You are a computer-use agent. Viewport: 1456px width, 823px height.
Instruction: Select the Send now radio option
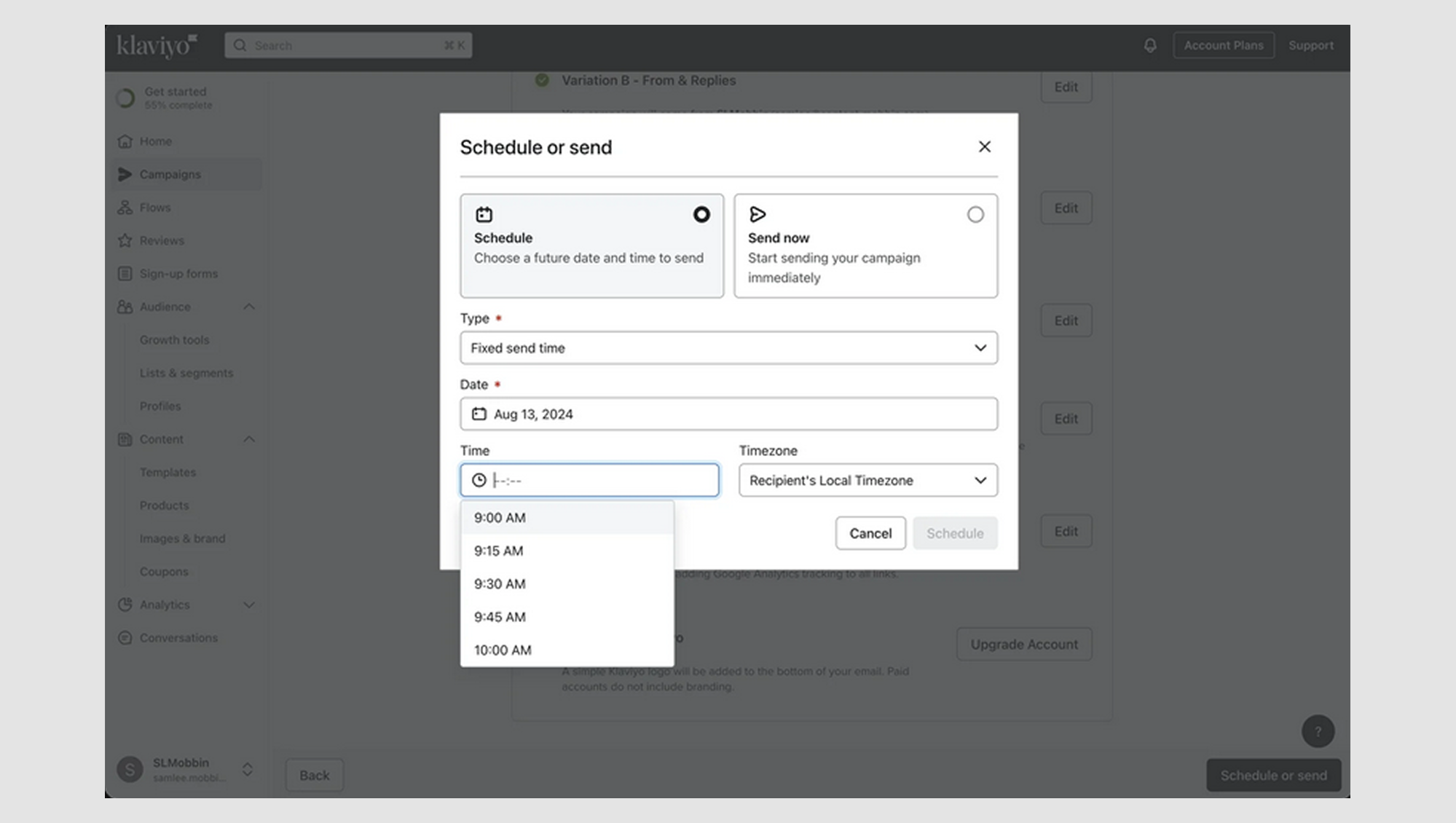pos(975,214)
